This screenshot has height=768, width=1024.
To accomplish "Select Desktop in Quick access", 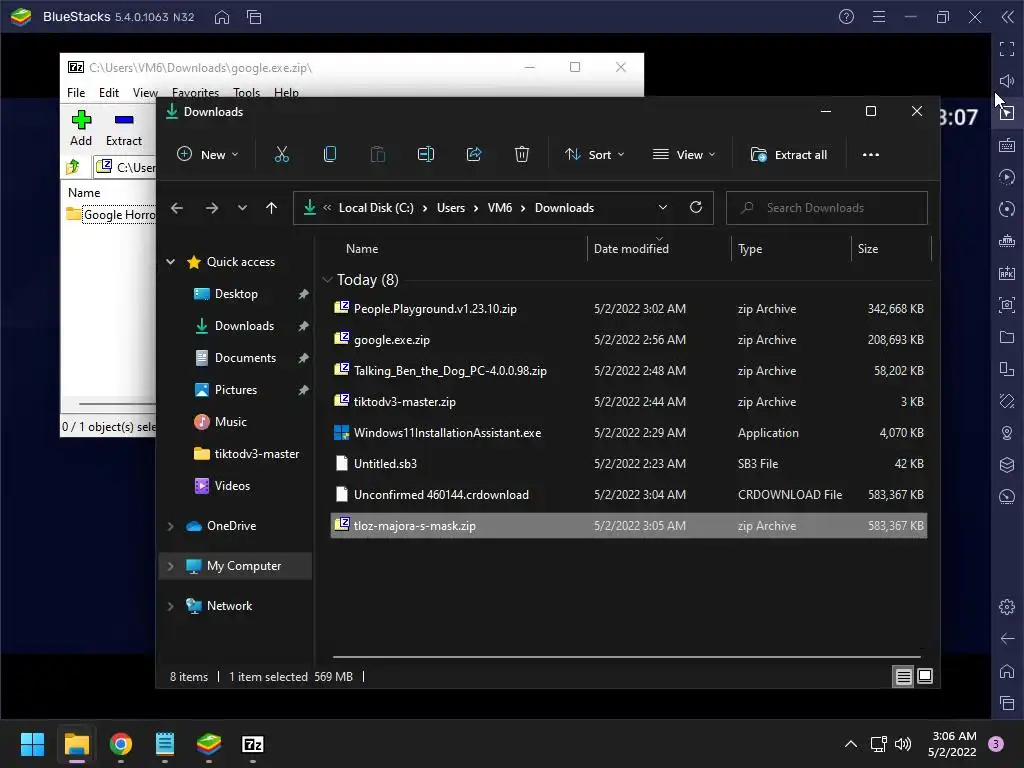I will point(236,294).
